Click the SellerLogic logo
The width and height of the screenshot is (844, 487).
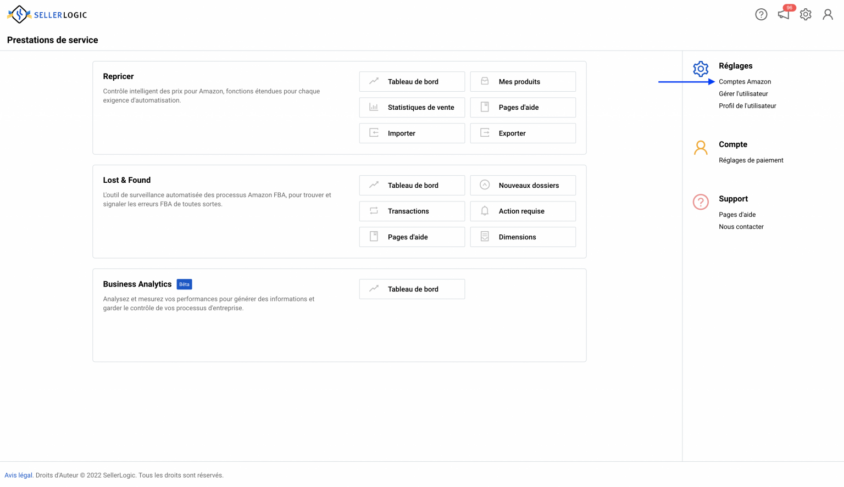tap(47, 15)
